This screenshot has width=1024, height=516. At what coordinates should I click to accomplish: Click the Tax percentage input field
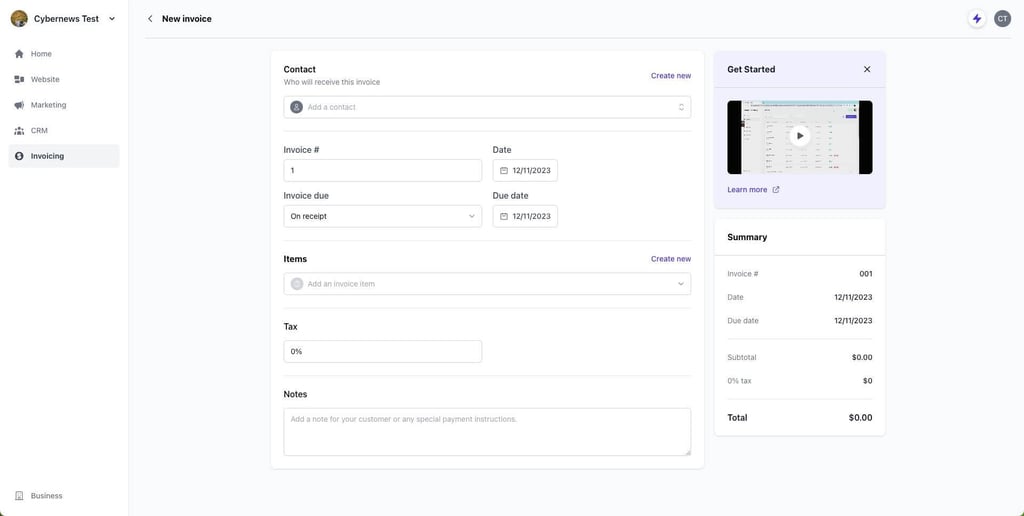click(x=383, y=351)
